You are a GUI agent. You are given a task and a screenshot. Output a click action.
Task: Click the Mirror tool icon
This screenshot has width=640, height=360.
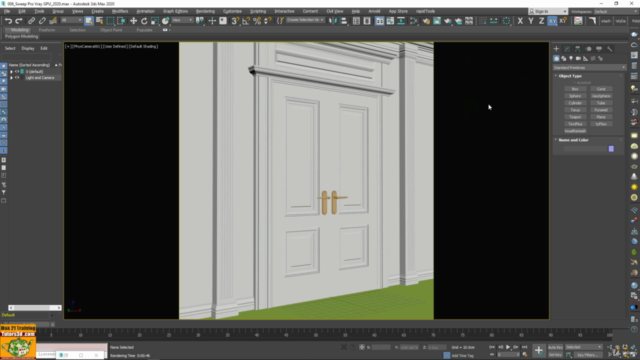(333, 21)
